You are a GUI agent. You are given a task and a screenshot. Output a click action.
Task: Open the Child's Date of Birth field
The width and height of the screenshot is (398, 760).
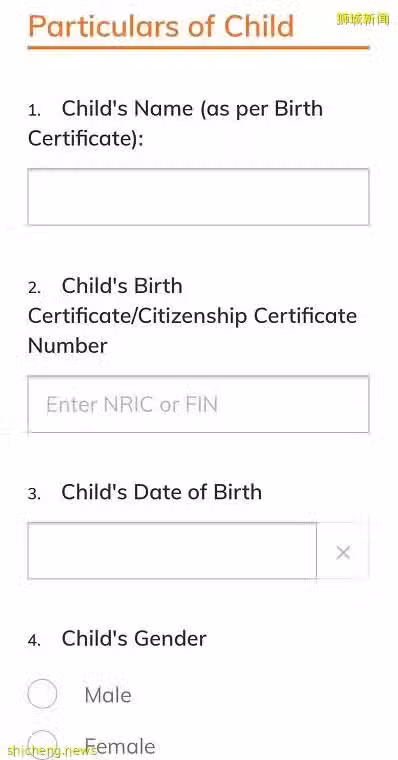click(172, 551)
